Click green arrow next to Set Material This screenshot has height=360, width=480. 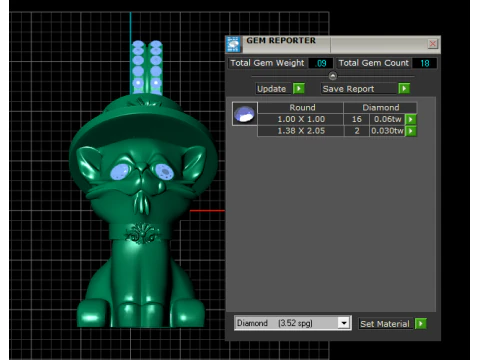pos(421,323)
